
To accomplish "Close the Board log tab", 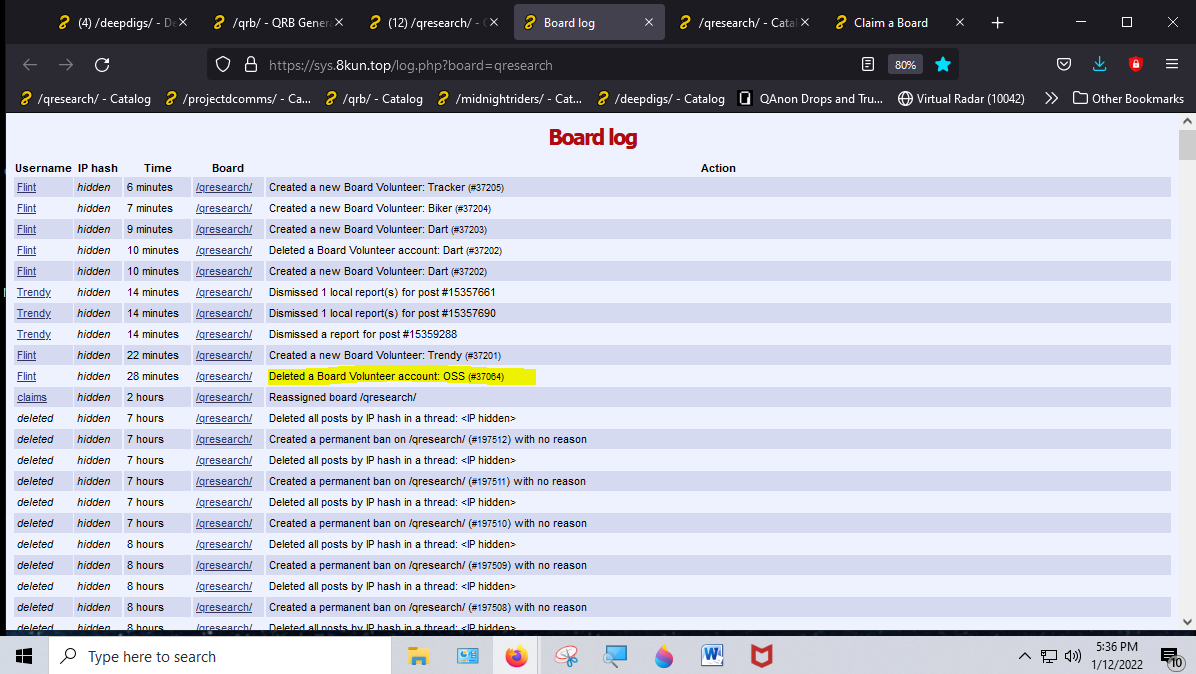I will click(649, 23).
